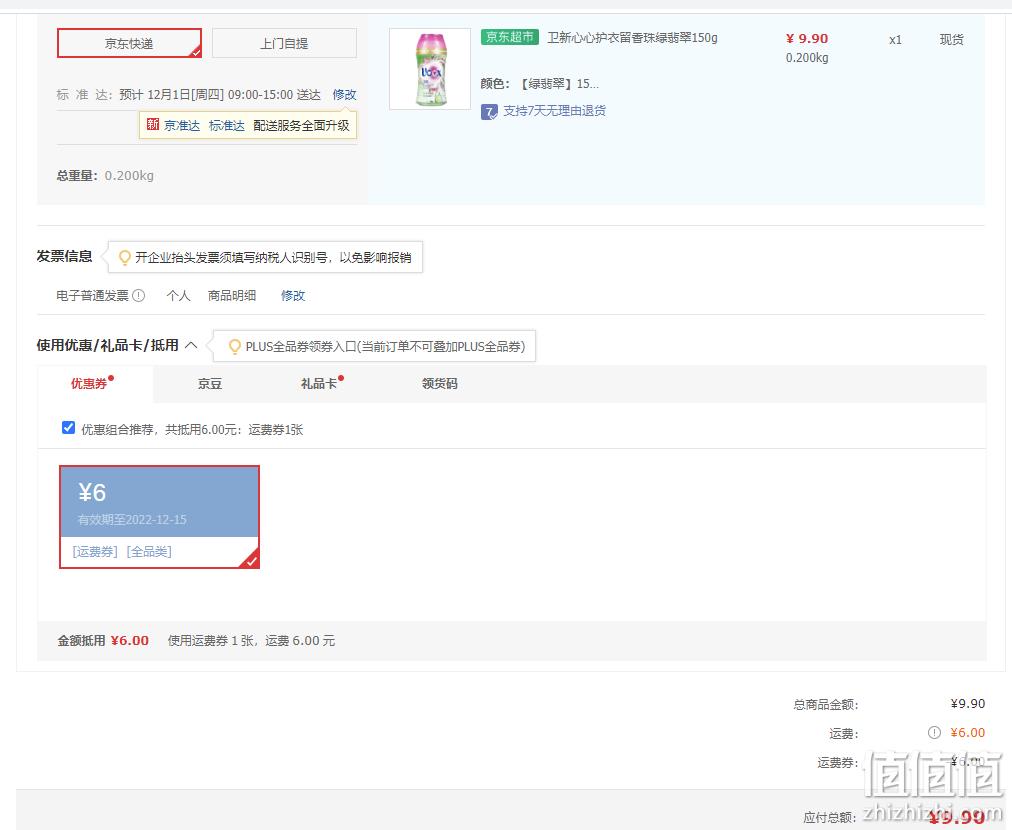
Task: Switch to 京豆 tab
Action: point(210,383)
